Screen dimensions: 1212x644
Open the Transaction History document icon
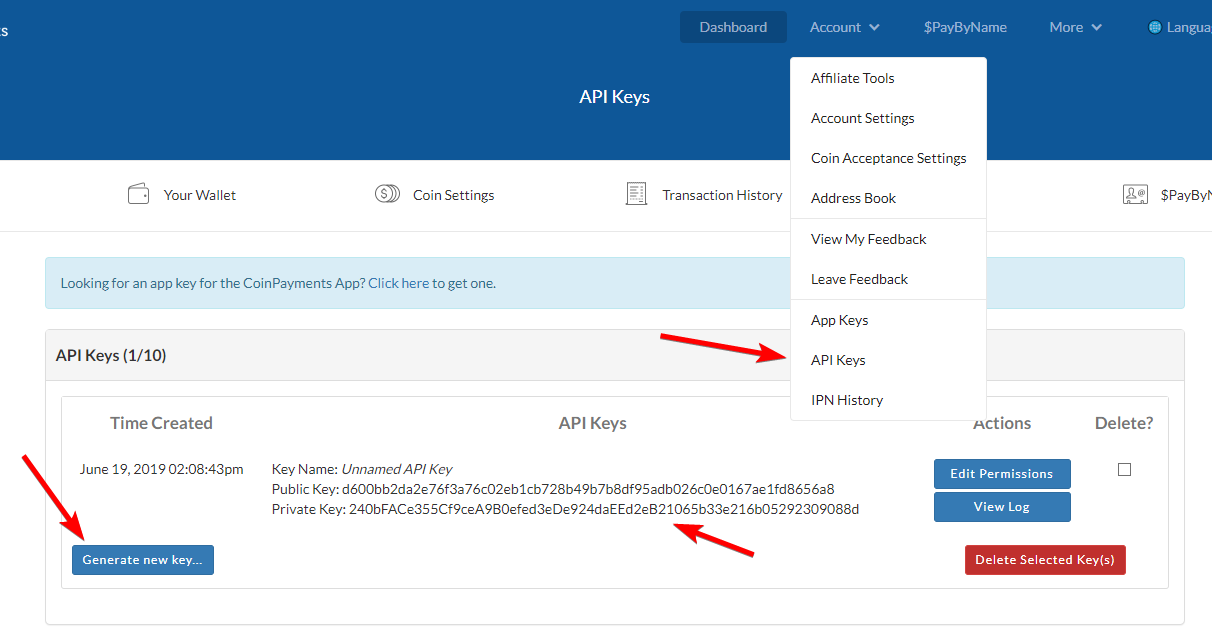636,194
